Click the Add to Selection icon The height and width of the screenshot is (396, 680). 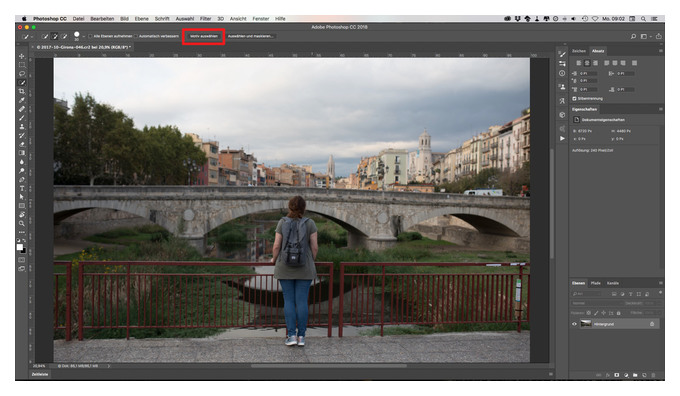point(55,36)
